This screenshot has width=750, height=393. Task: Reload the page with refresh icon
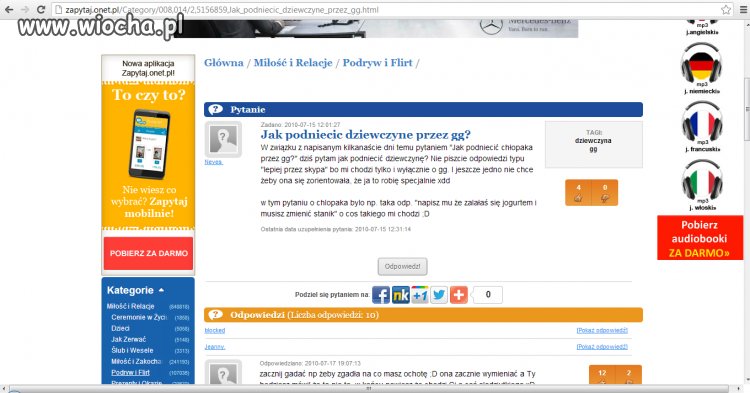tap(41, 10)
